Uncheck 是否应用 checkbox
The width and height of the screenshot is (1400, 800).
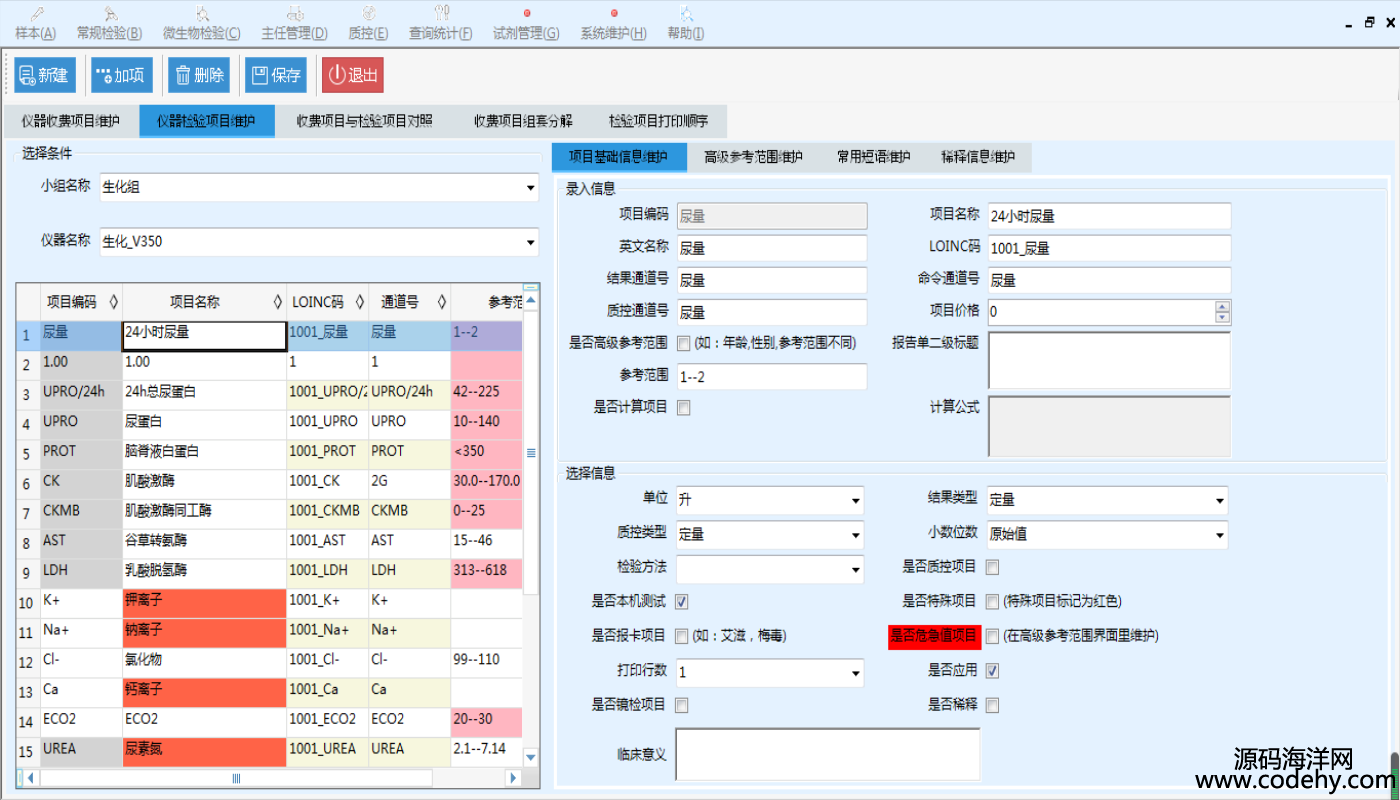coord(992,670)
